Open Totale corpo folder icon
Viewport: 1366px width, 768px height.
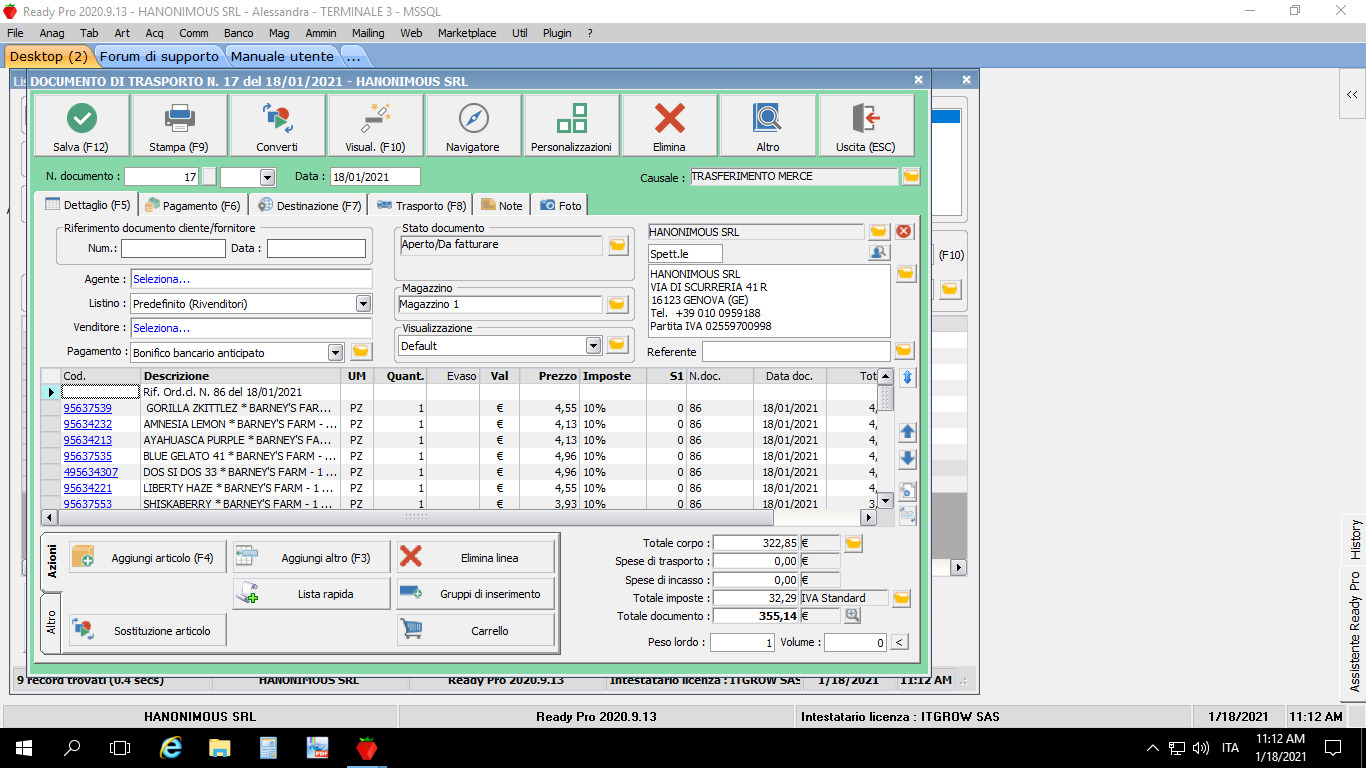tap(853, 543)
